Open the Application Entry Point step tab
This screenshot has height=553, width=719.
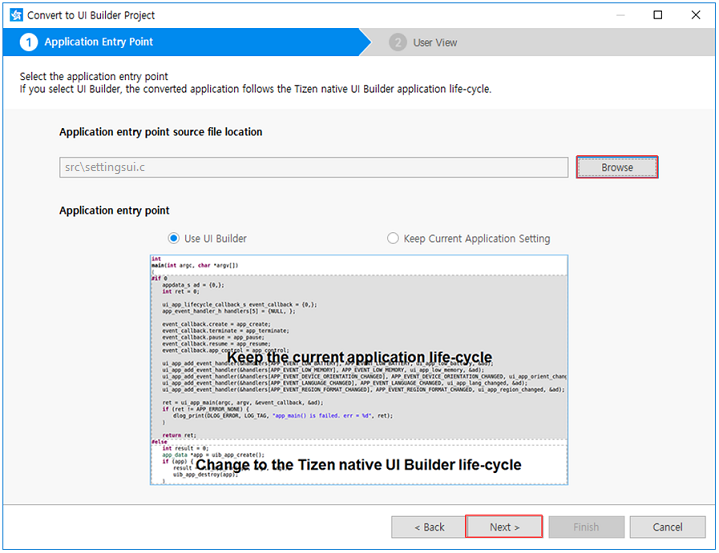pyautogui.click(x=99, y=42)
